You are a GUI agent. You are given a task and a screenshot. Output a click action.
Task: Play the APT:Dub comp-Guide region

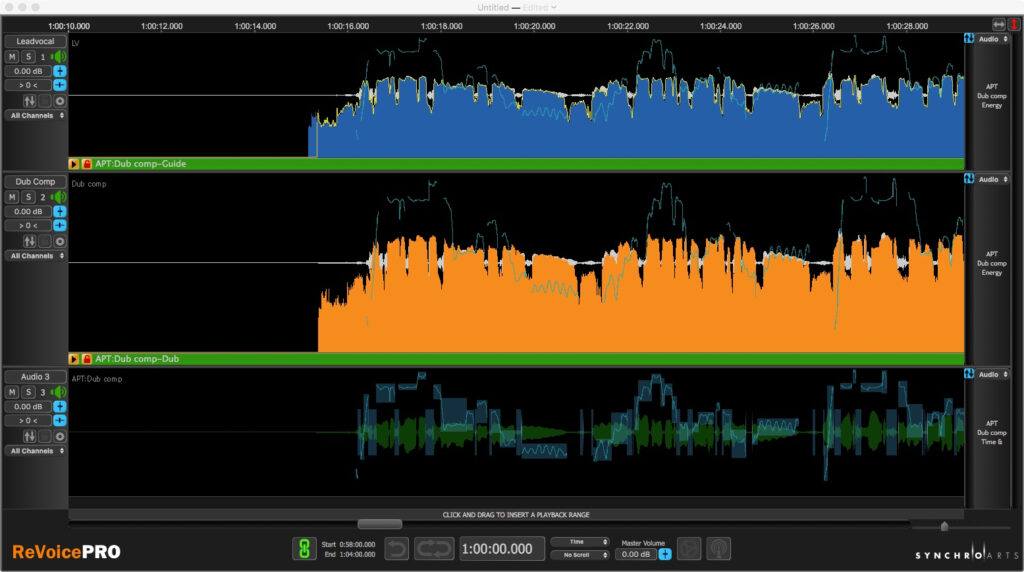coord(74,164)
